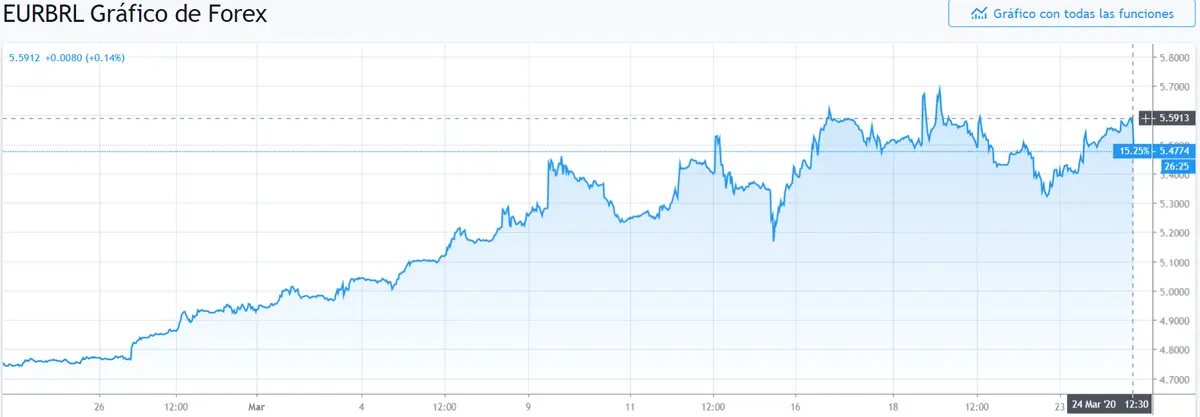1200x417 pixels.
Task: Click the 4.7000 price scale label
Action: click(1175, 380)
